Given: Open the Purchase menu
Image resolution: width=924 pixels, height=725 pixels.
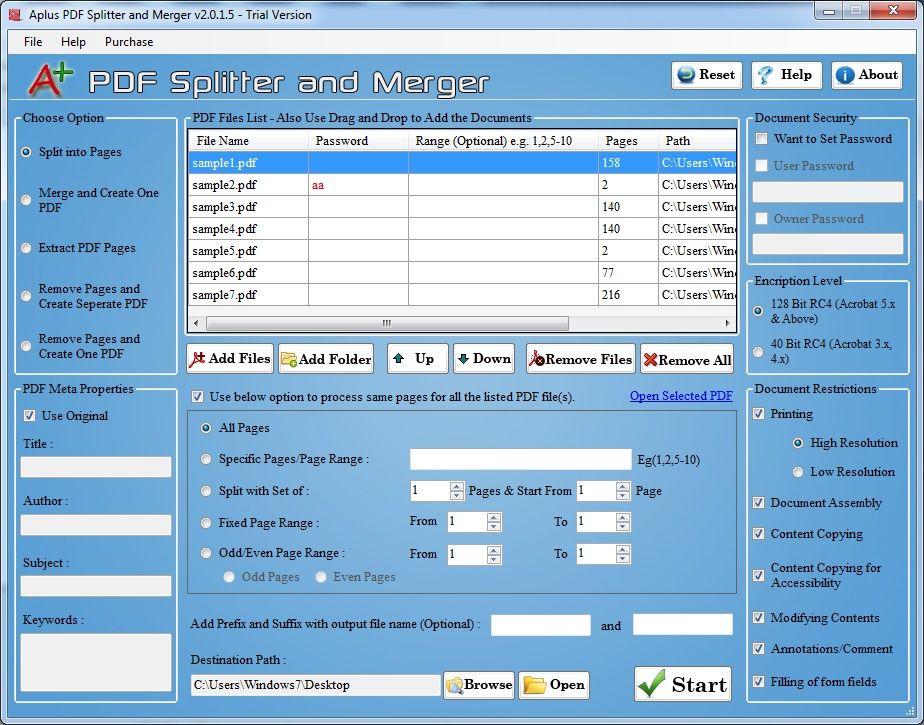Looking at the screenshot, I should click(129, 42).
